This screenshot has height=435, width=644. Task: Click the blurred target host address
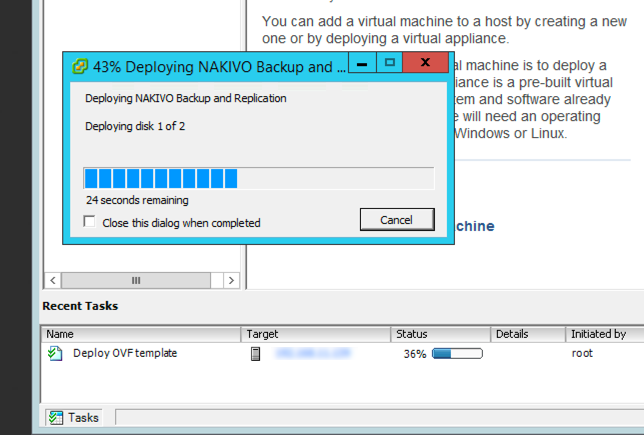tap(313, 353)
